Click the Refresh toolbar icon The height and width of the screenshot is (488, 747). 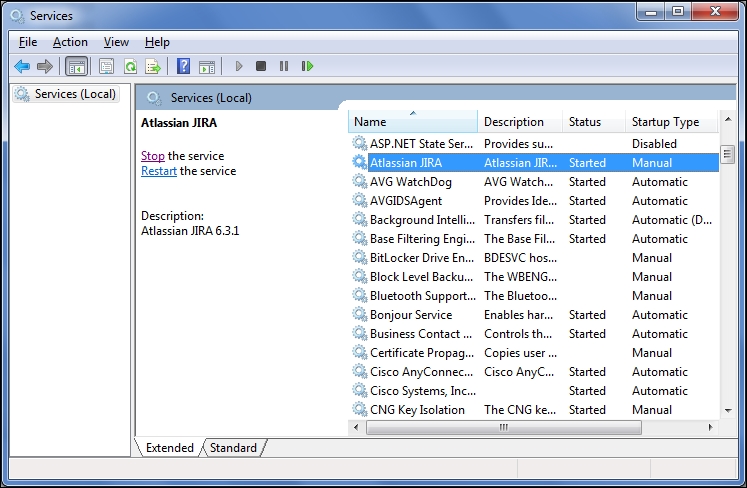pyautogui.click(x=130, y=66)
